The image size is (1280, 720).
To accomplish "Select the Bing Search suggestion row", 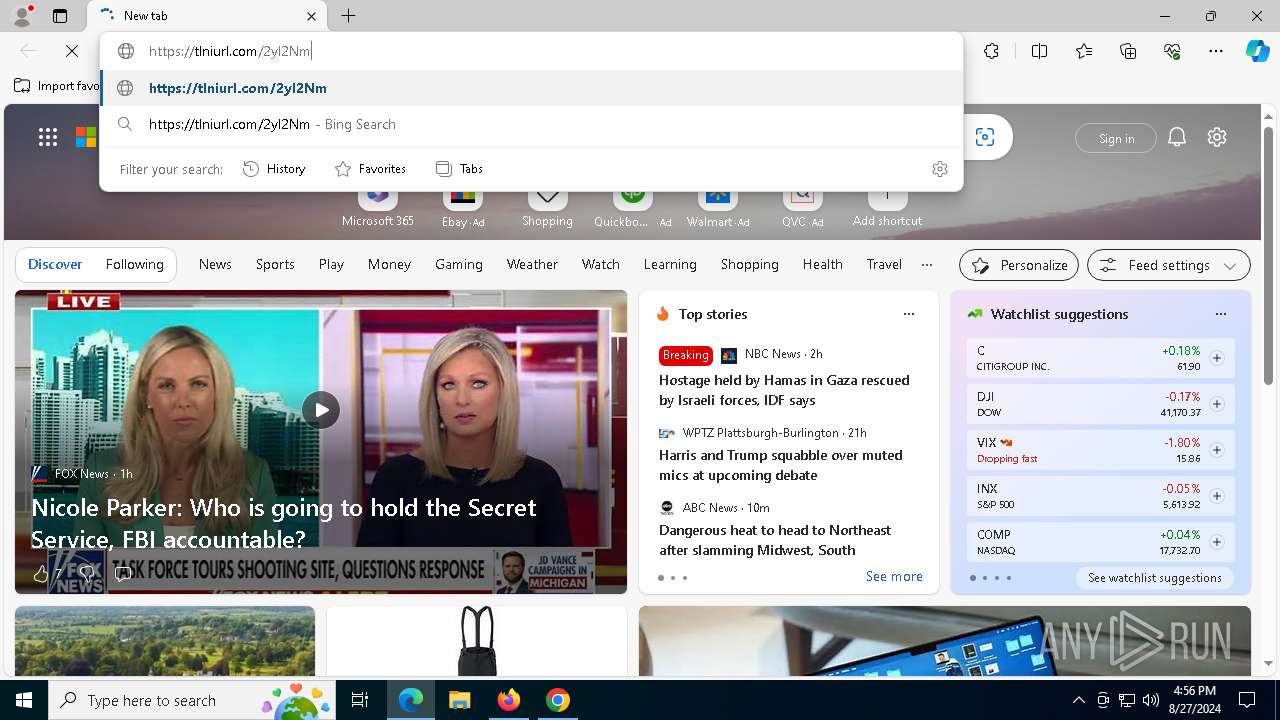I will (531, 124).
